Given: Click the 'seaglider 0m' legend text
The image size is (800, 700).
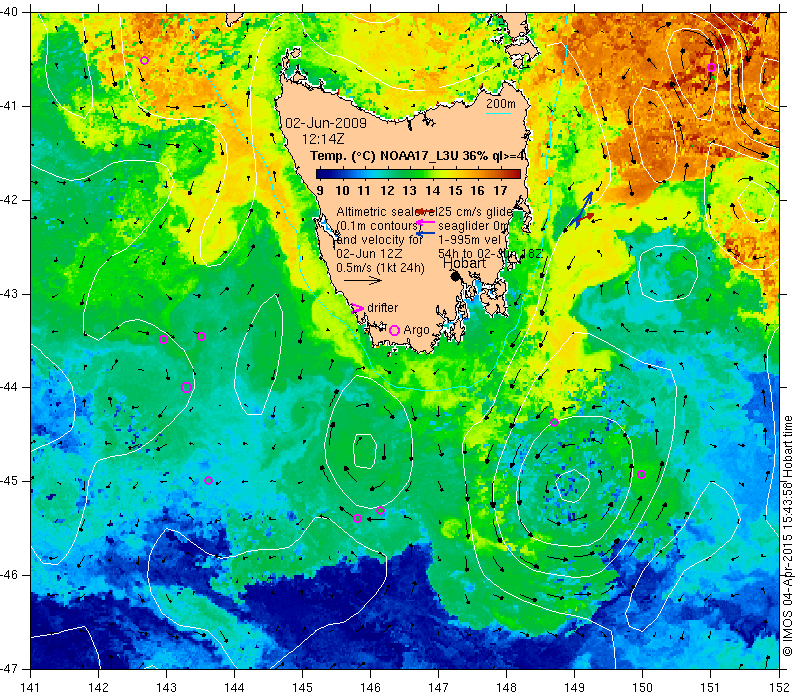Looking at the screenshot, I should (x=473, y=226).
